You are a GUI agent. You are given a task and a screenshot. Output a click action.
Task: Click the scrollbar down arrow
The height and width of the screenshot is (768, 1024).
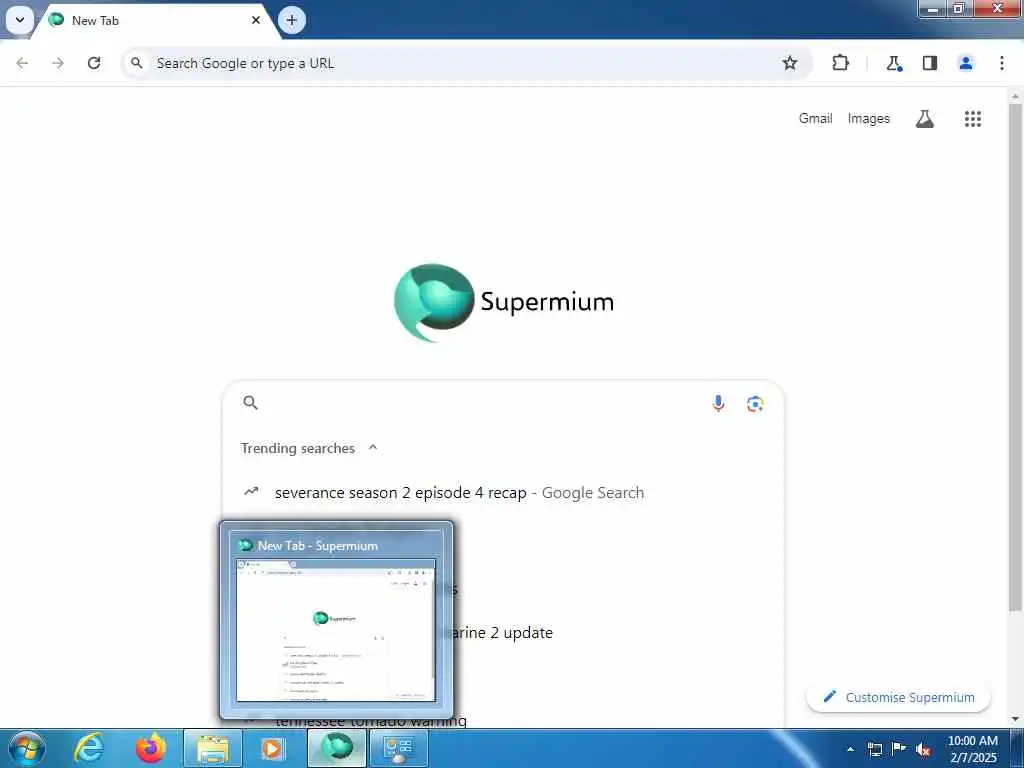click(1015, 719)
